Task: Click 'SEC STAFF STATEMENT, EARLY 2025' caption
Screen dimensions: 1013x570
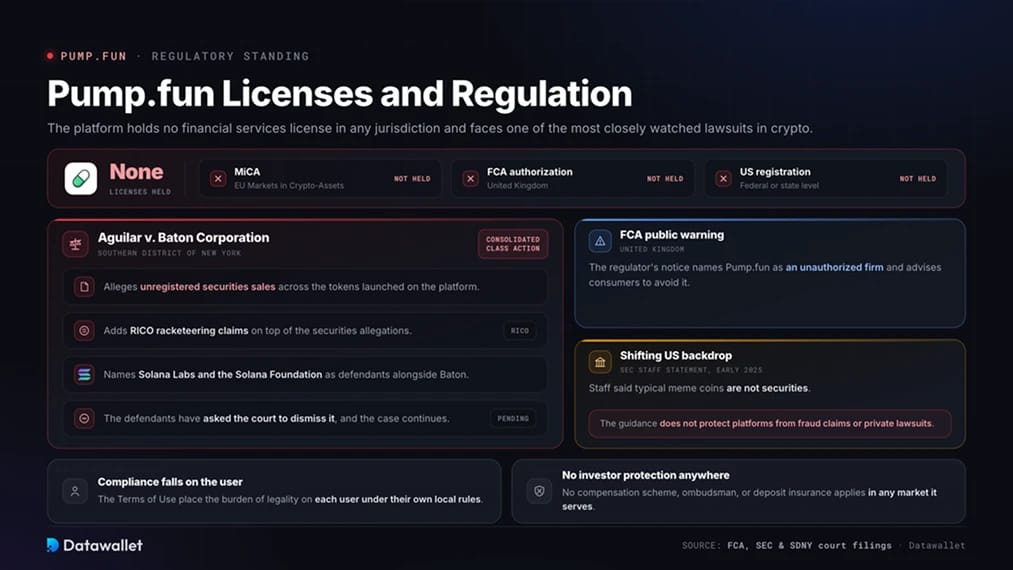Action: pyautogui.click(x=691, y=370)
